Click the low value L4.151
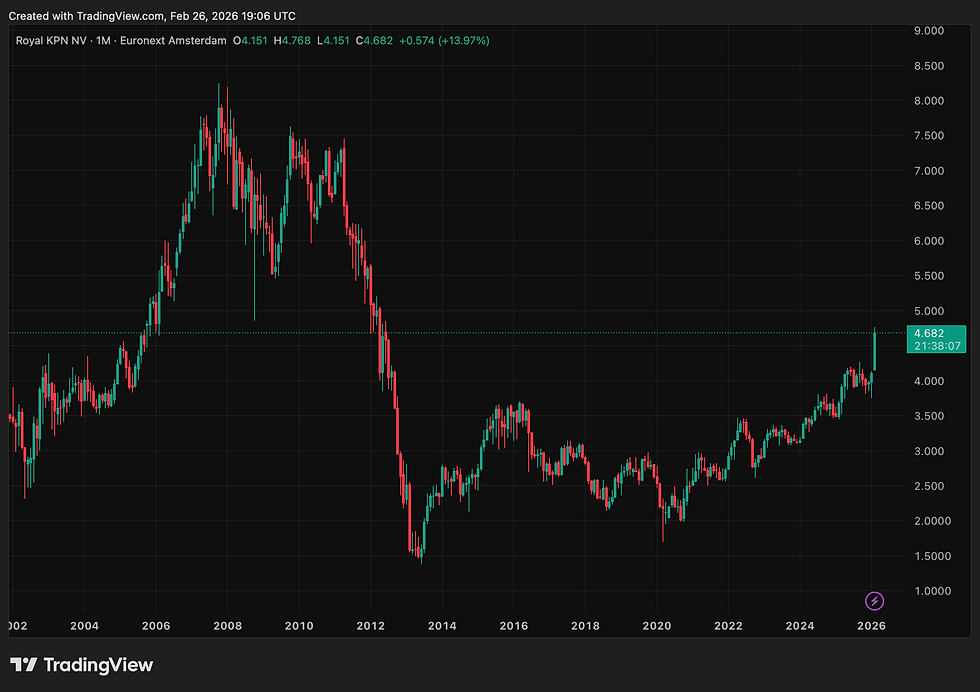The image size is (980, 692). point(333,41)
